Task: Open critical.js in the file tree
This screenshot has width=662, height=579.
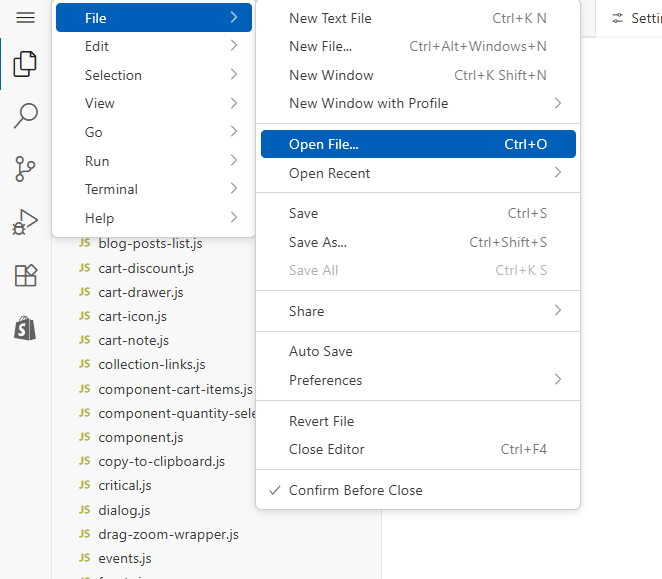Action: (127, 485)
